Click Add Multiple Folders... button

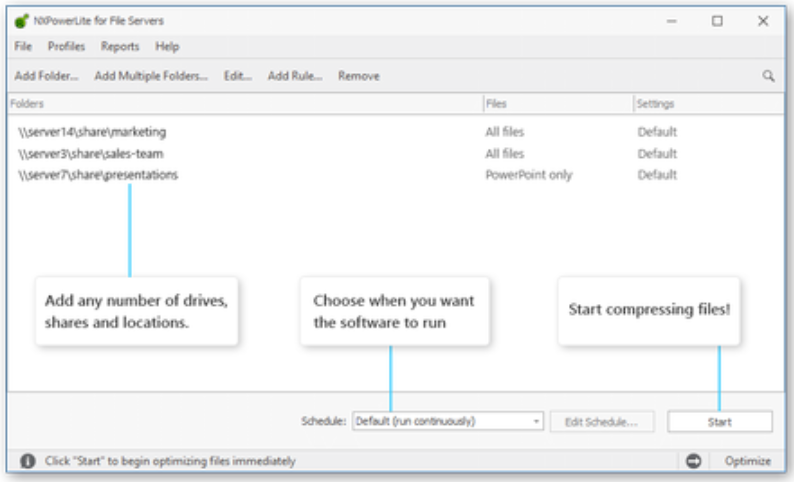click(151, 76)
